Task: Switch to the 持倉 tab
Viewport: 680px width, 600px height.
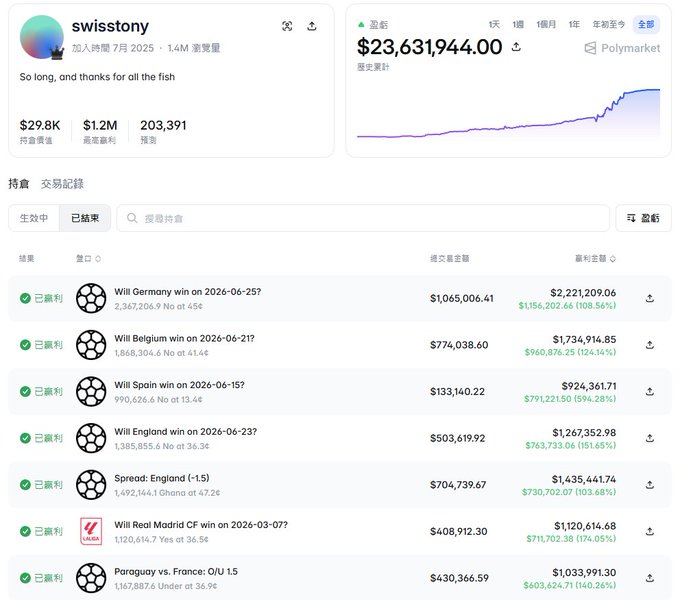Action: coord(19,184)
